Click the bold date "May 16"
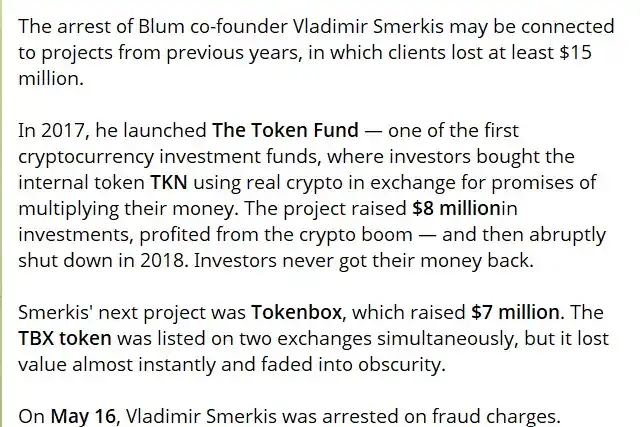Screen dimensions: 640x427 pos(84,416)
